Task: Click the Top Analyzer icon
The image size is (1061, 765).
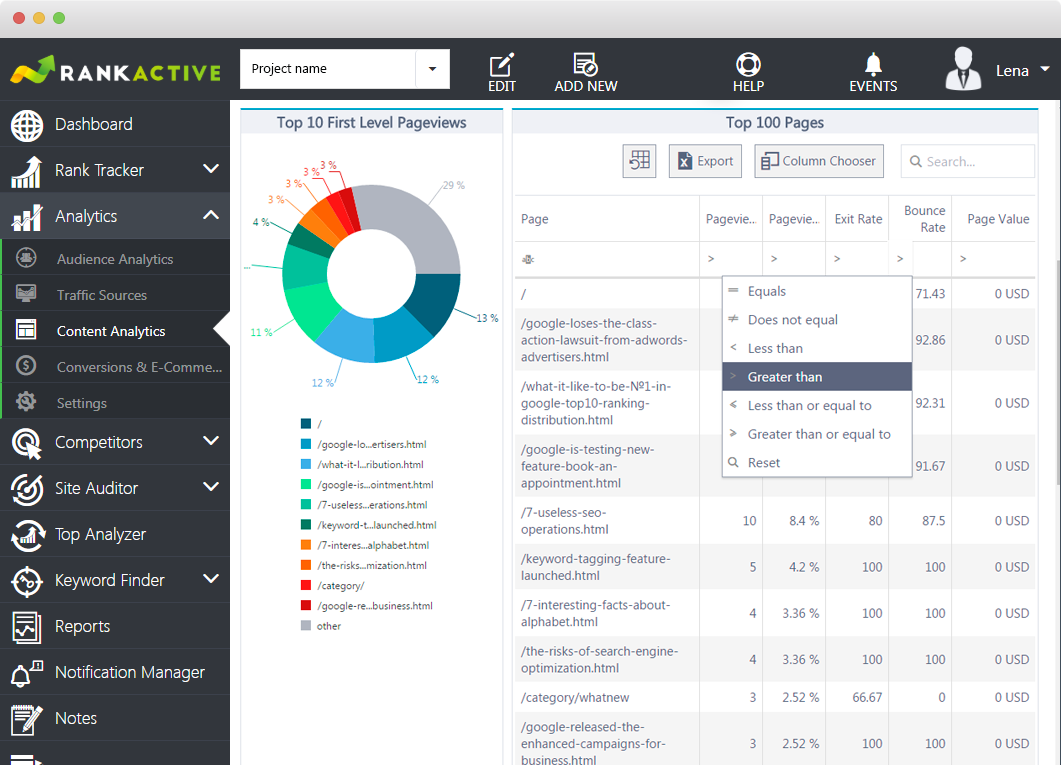Action: pos(27,536)
